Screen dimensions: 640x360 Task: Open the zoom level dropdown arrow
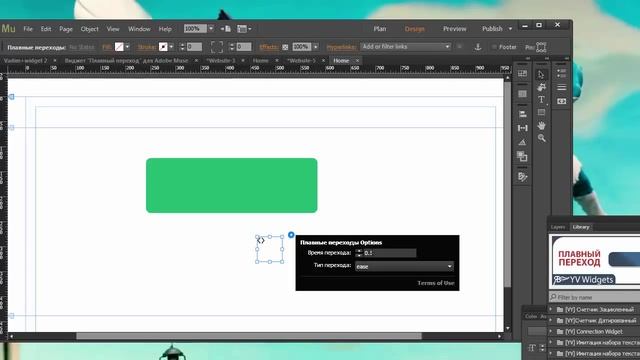(211, 29)
